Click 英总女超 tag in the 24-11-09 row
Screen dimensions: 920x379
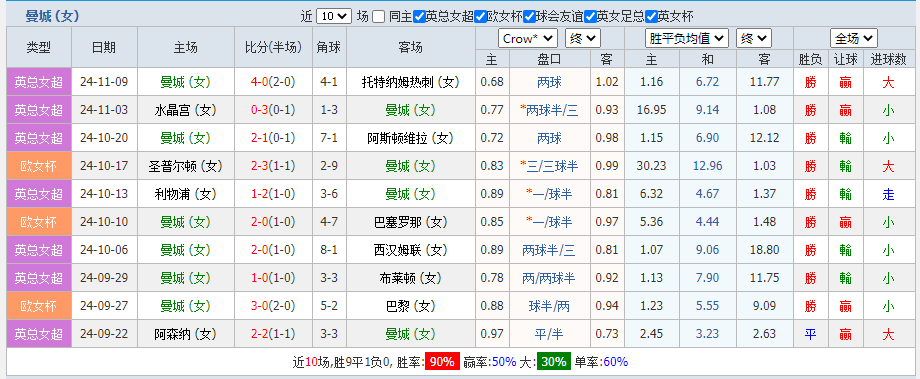pyautogui.click(x=39, y=82)
